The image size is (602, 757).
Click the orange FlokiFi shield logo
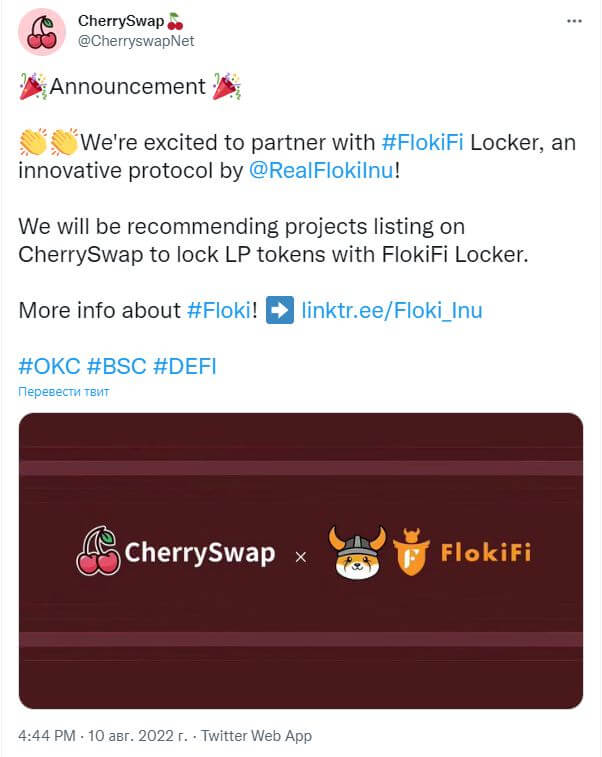point(411,552)
